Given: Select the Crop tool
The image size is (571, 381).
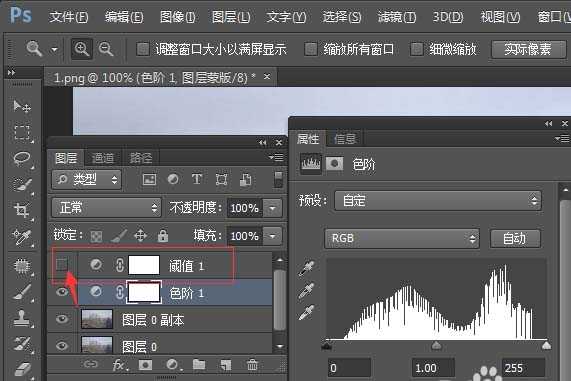Looking at the screenshot, I should pos(21,211).
